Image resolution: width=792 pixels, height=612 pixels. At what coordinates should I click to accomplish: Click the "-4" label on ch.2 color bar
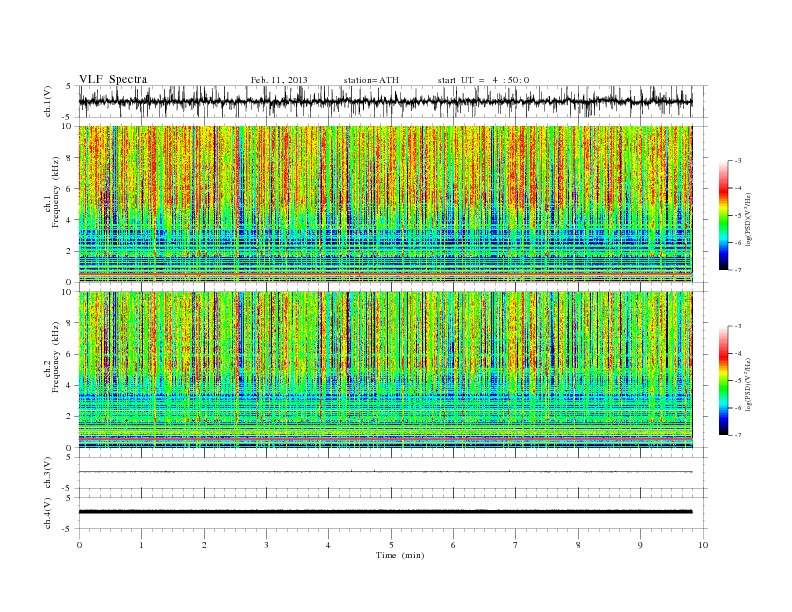click(738, 353)
